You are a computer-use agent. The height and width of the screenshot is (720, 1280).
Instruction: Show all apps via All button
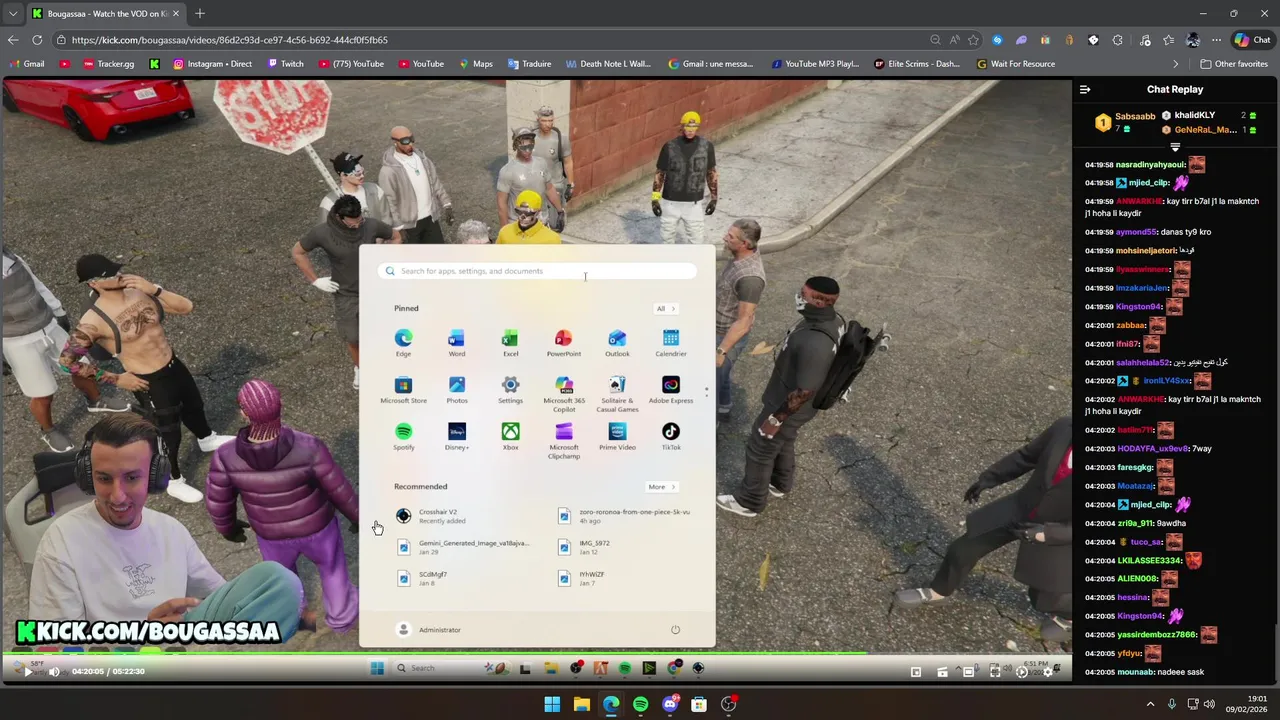[664, 308]
